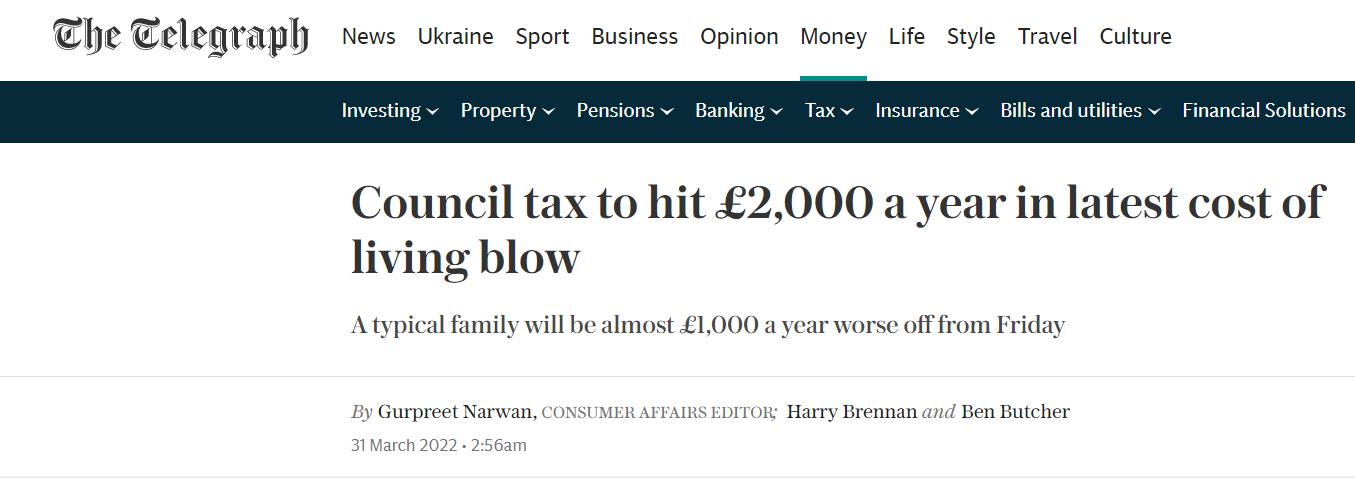Screen dimensions: 1355x478
Task: View author Gurpreet Narwan's profile
Action: (x=457, y=412)
